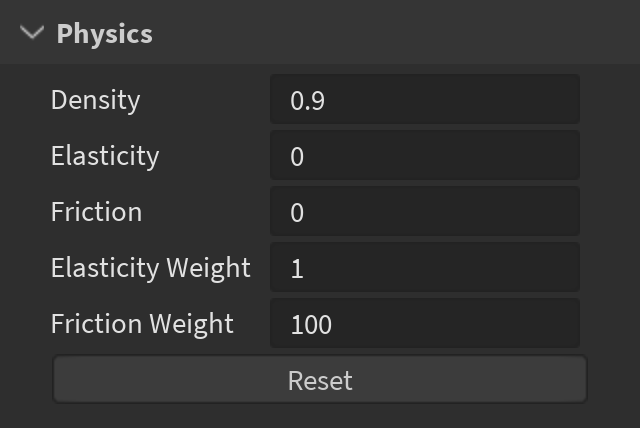The height and width of the screenshot is (428, 640).
Task: Select the Elasticity property label
Action: coord(105,156)
